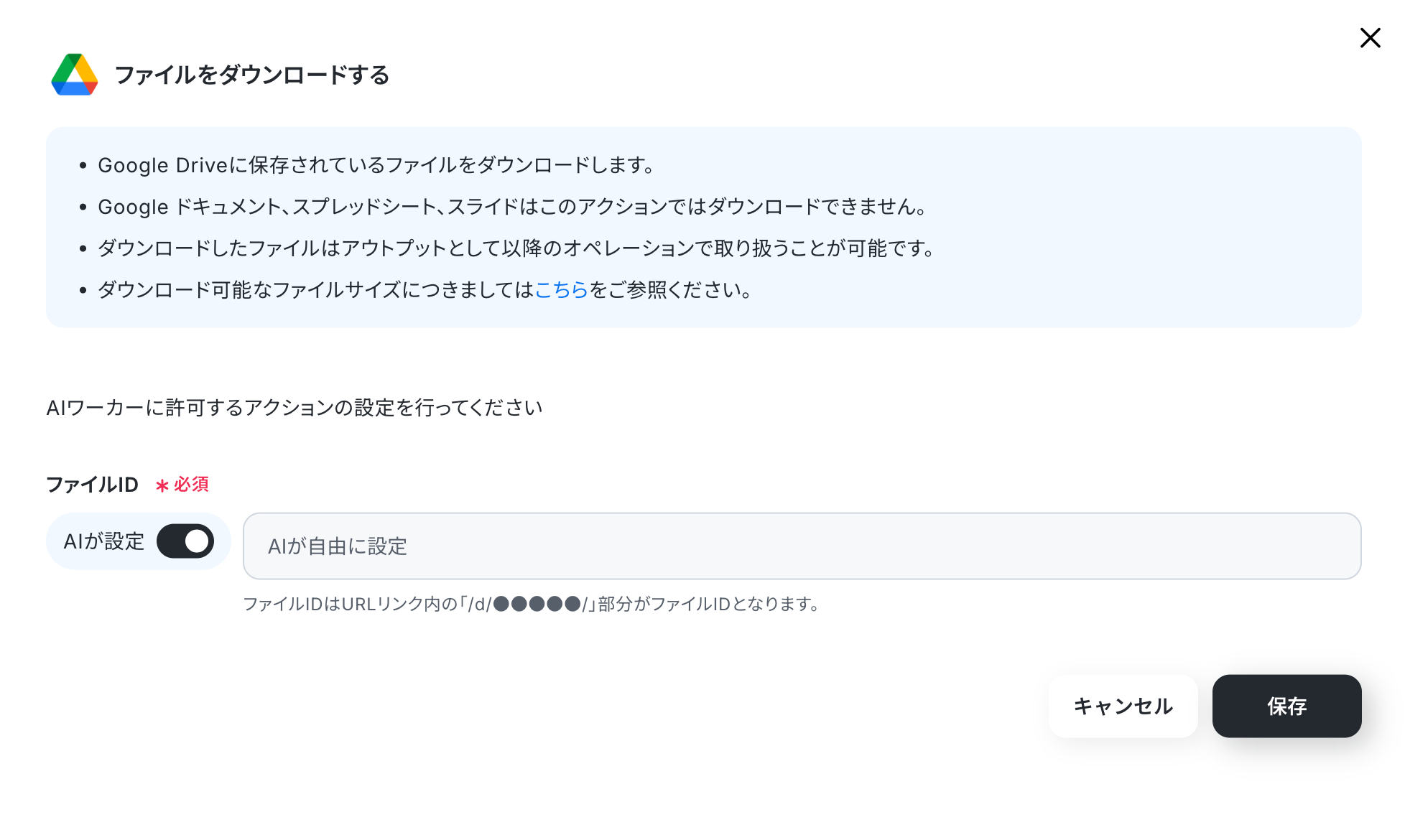Click the red asterisk beside 必須
Viewport: 1405px width, 840px height.
(162, 486)
